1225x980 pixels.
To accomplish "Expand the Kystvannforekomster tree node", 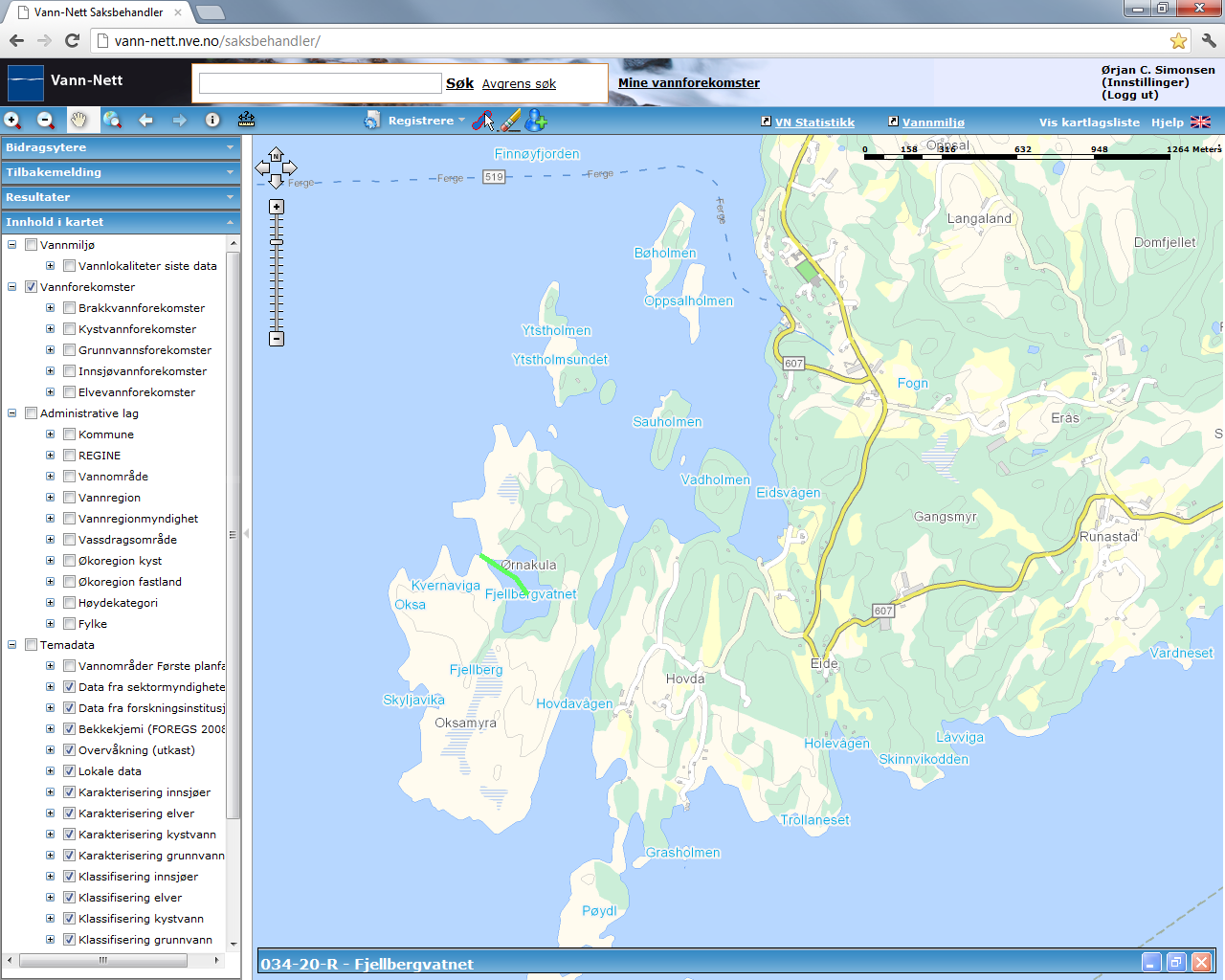I will pyautogui.click(x=51, y=329).
